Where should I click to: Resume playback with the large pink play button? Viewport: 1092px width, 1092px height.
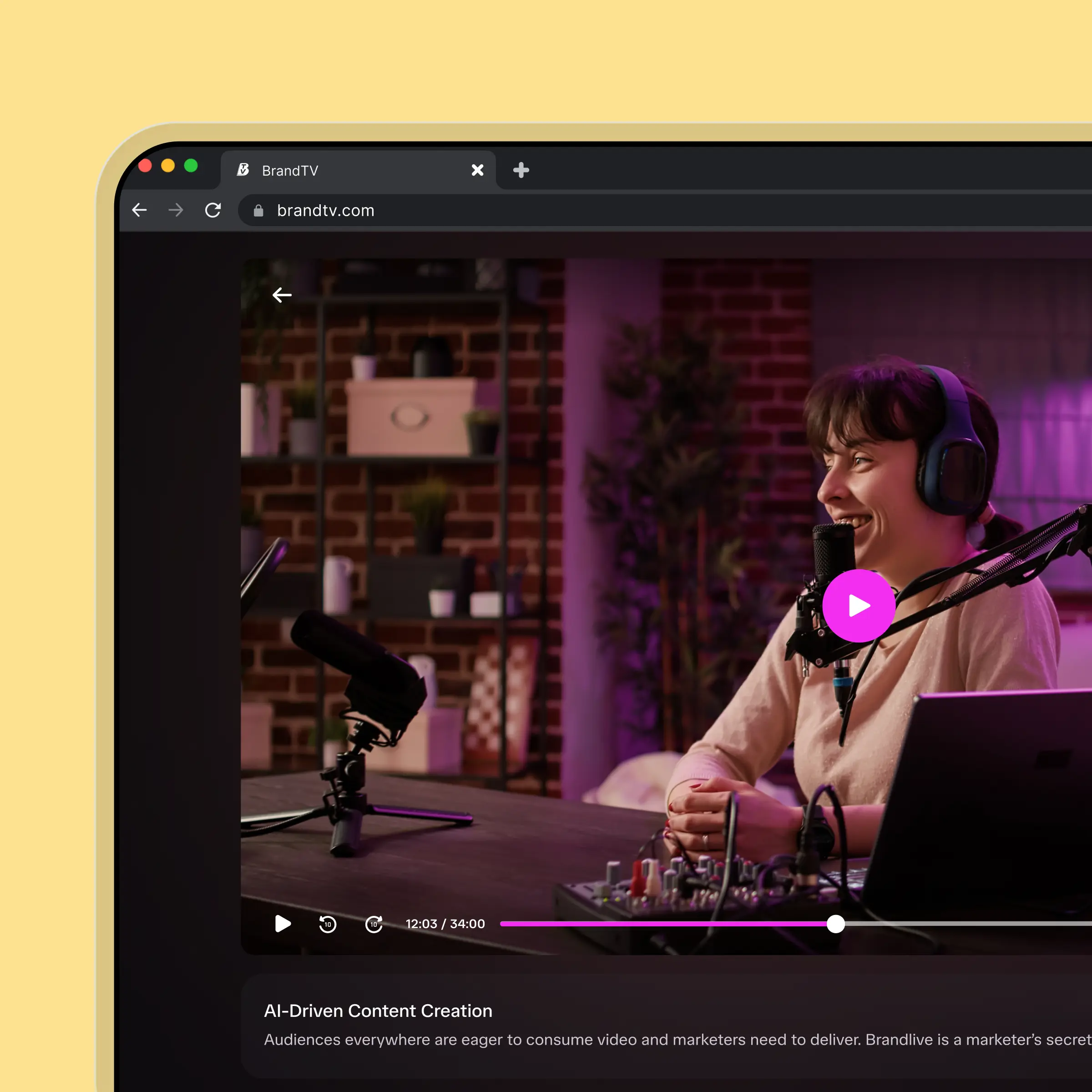click(859, 607)
